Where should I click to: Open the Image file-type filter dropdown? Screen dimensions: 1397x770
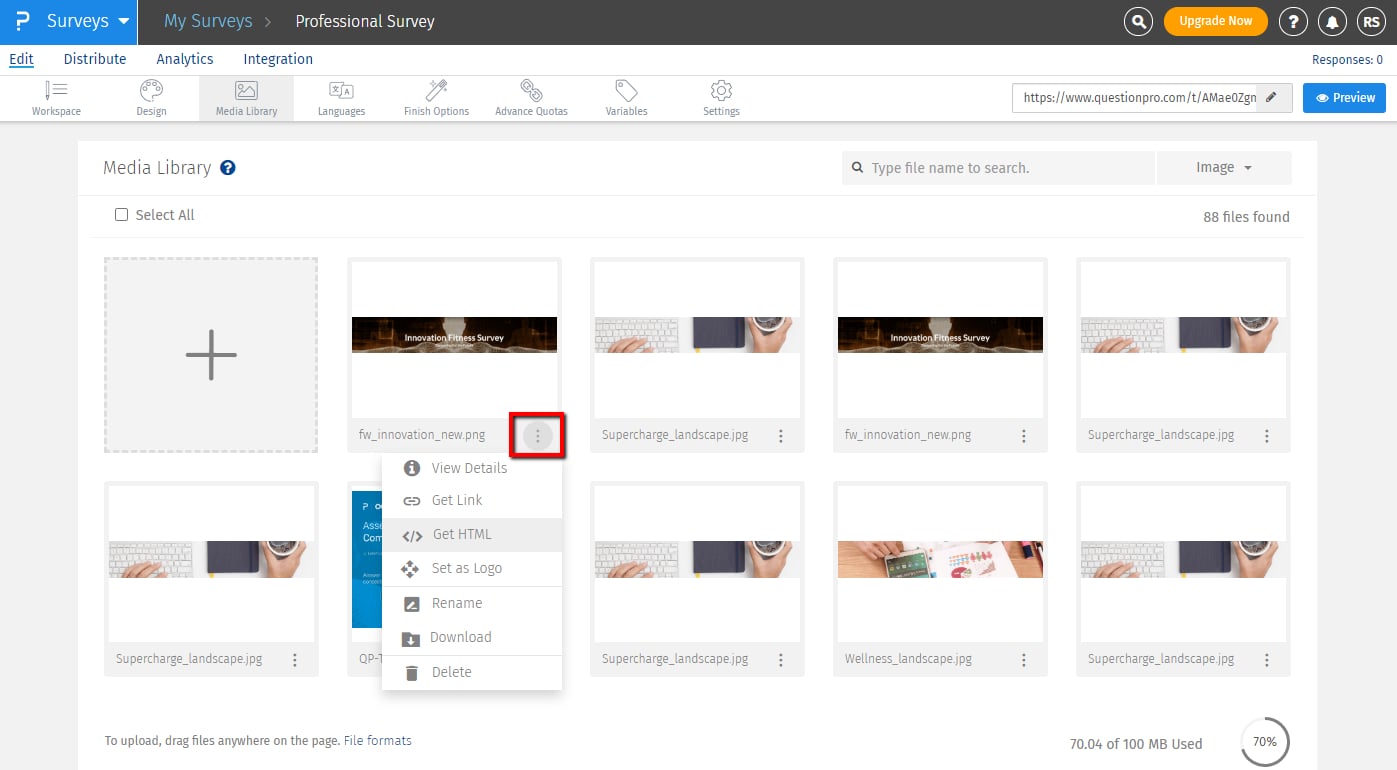(x=1223, y=167)
